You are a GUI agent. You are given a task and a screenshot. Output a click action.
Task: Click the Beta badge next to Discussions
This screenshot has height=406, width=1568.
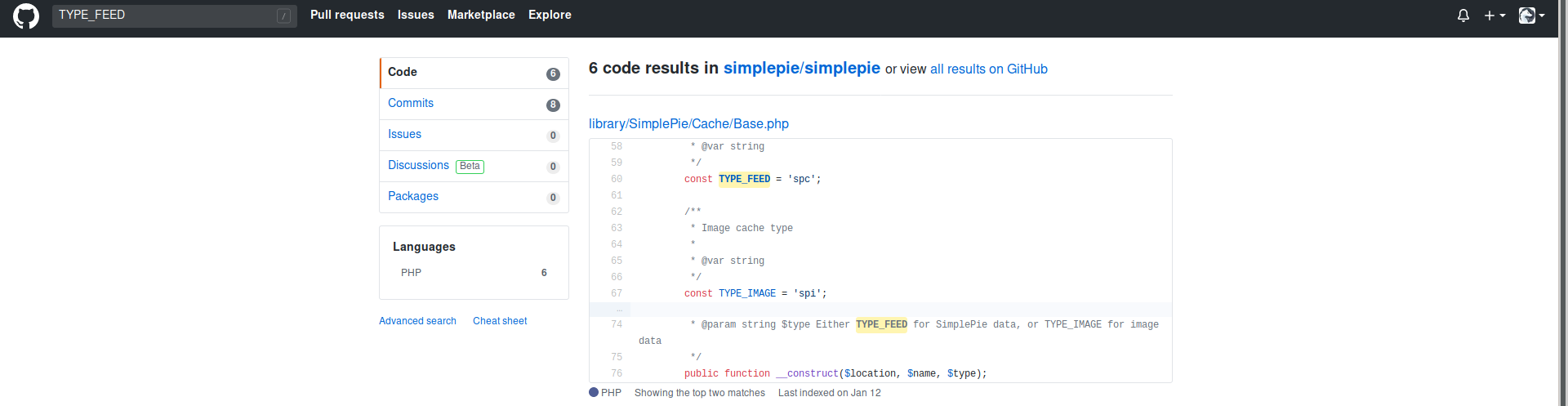(x=470, y=166)
